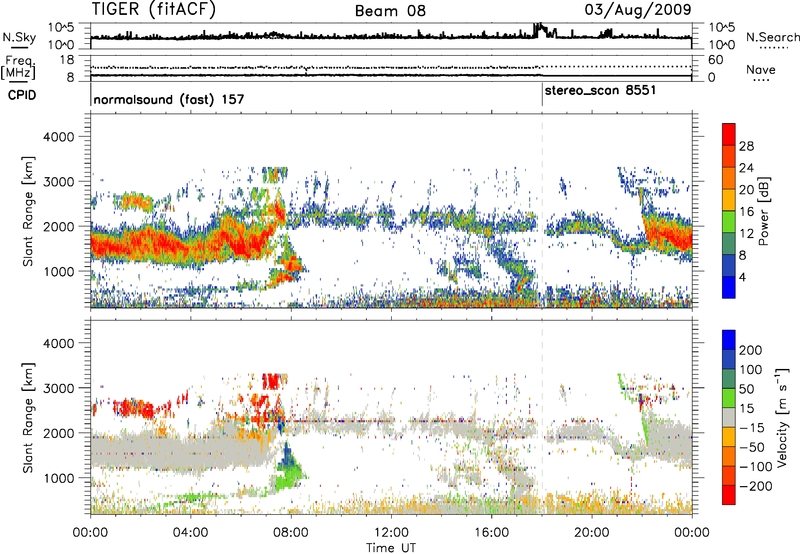Click the '12:00' time tick label

pyautogui.click(x=391, y=533)
